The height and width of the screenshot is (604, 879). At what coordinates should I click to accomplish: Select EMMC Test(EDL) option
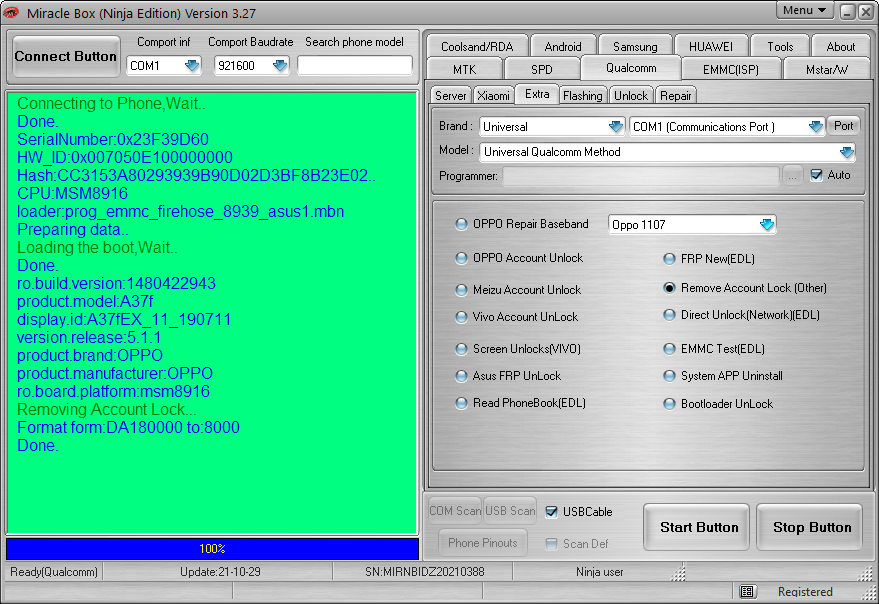point(669,349)
